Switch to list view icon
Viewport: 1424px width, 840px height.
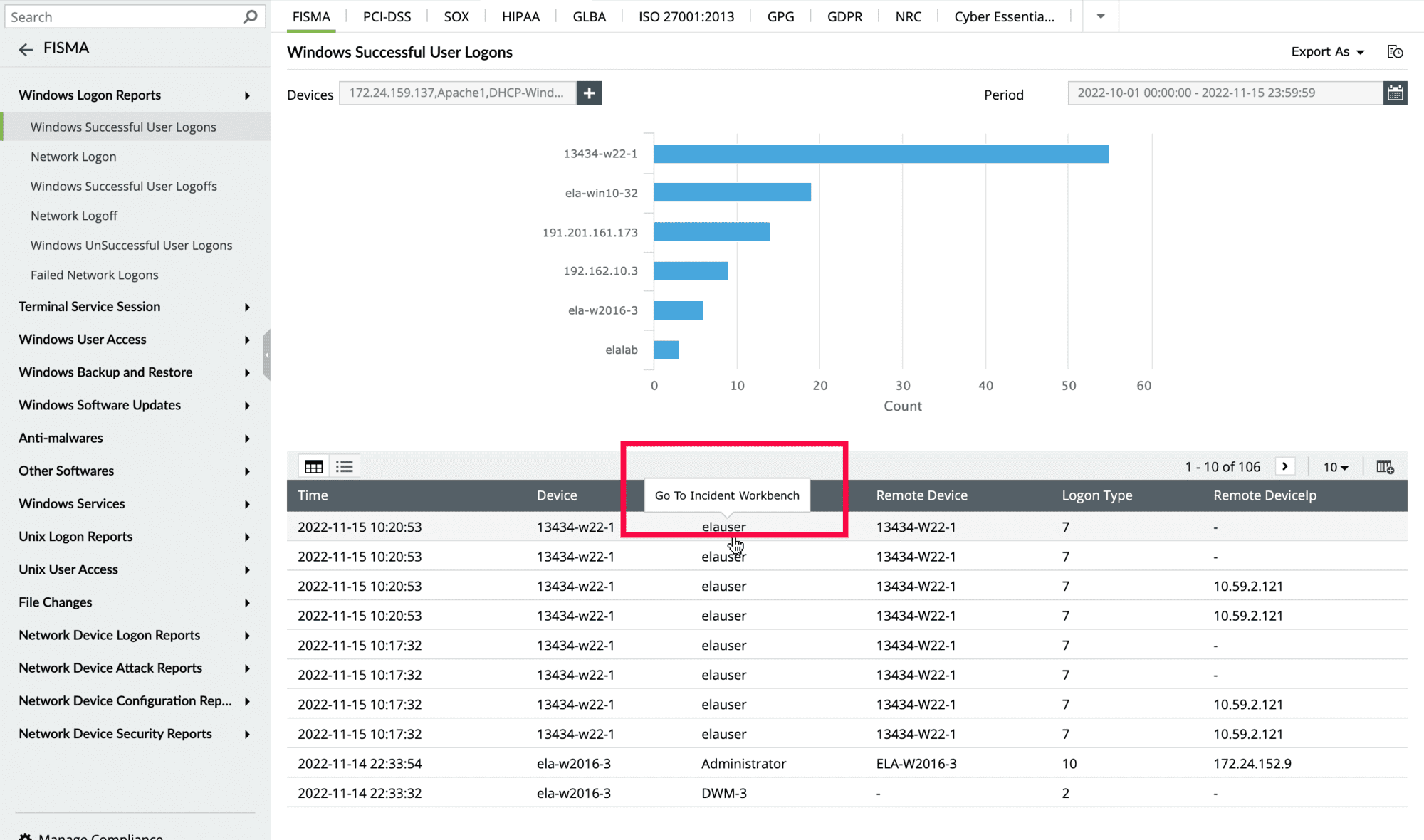tap(345, 467)
